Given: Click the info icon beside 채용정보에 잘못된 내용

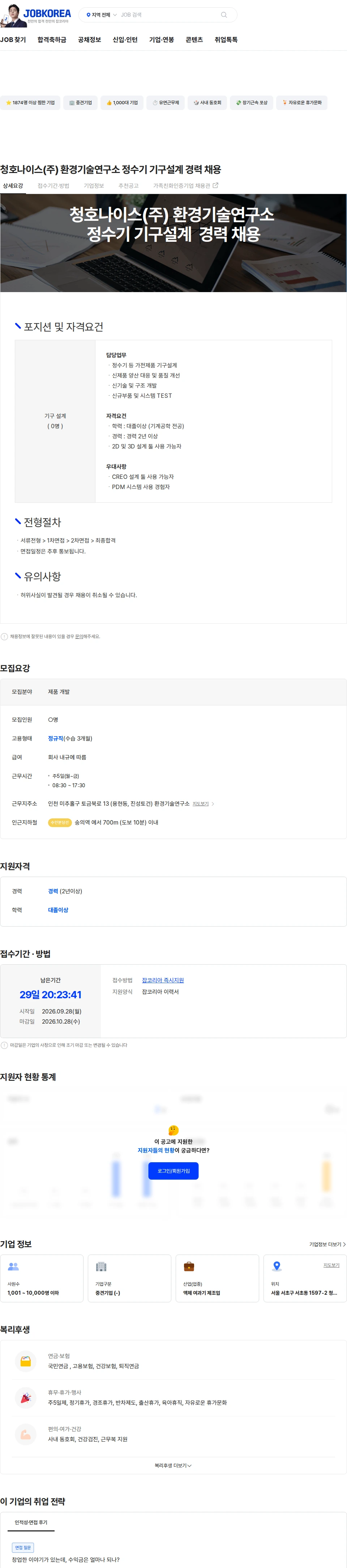Looking at the screenshot, I should pos(4,637).
